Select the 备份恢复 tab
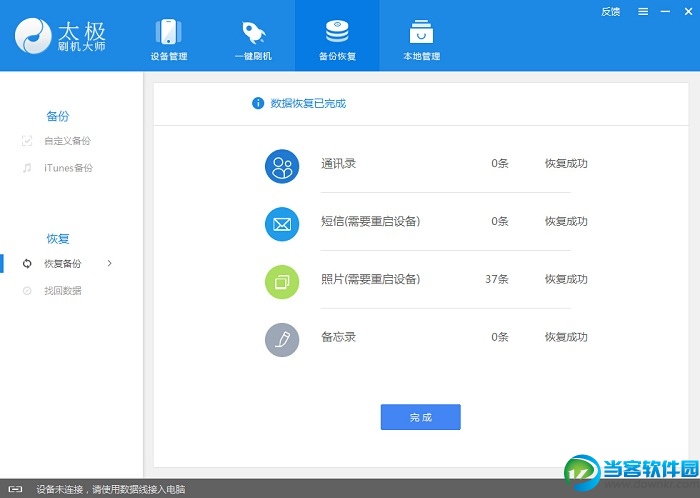Screen dimensions: 700x498 (x=337, y=36)
